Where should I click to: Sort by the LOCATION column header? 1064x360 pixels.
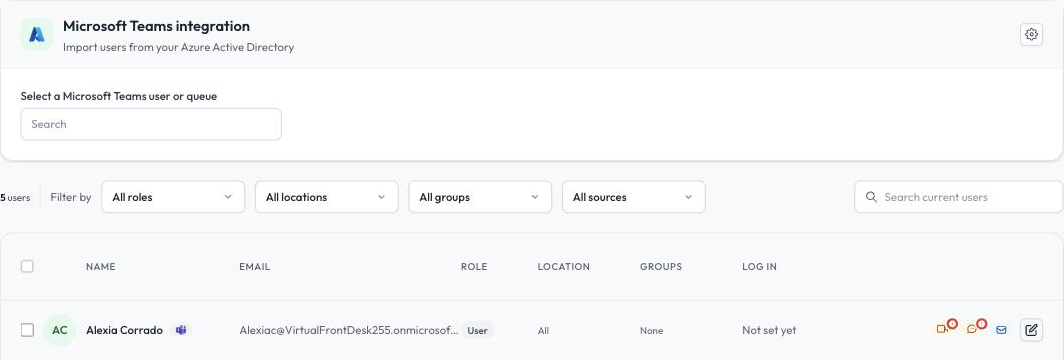[563, 266]
